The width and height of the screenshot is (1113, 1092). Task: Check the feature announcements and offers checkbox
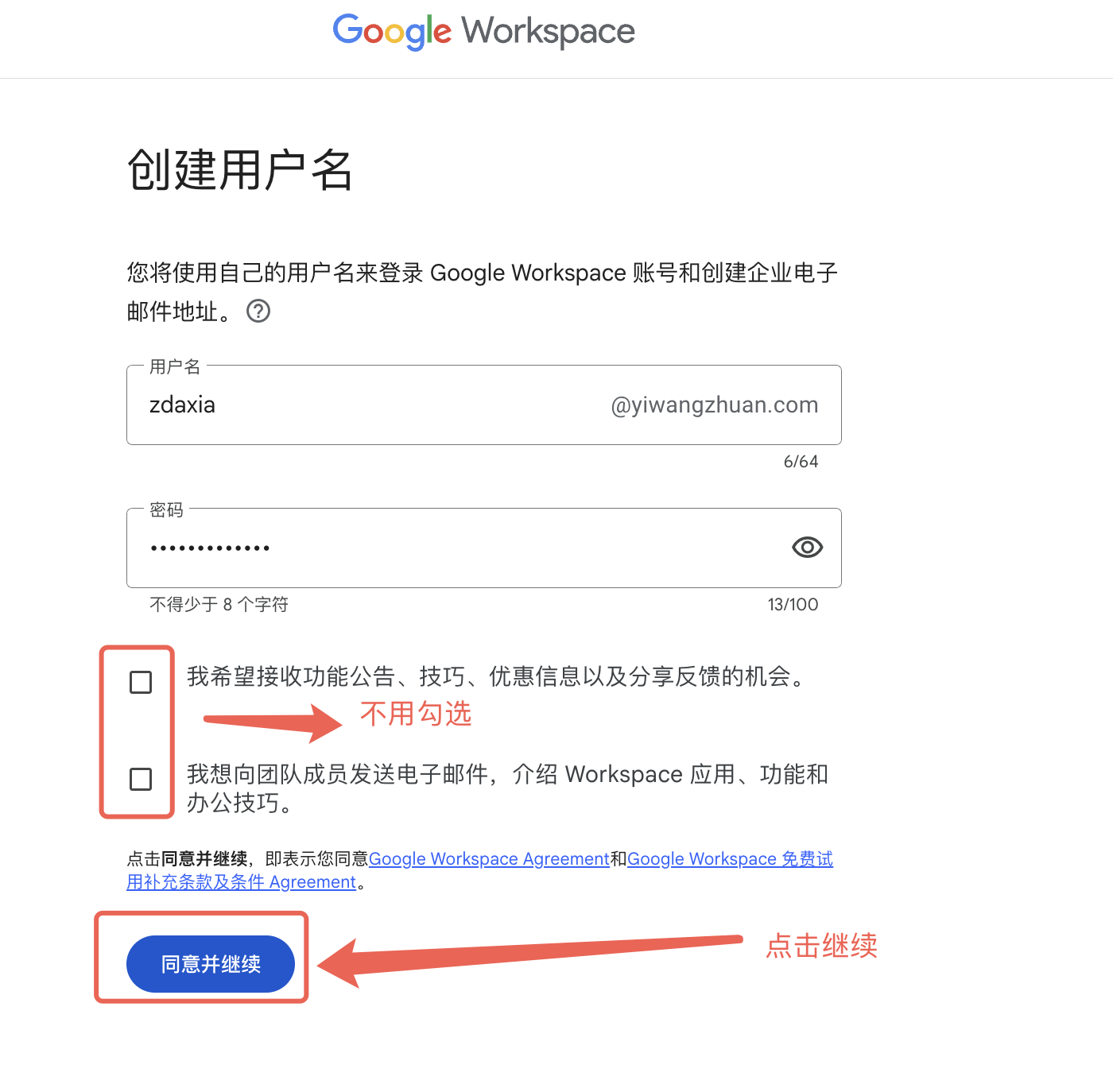click(x=141, y=682)
